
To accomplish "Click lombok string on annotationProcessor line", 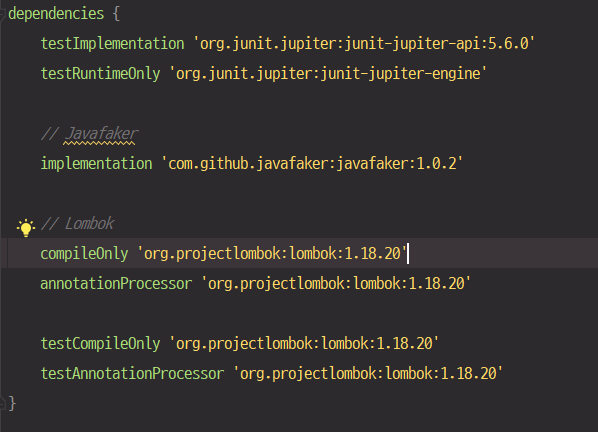I will tap(336, 284).
